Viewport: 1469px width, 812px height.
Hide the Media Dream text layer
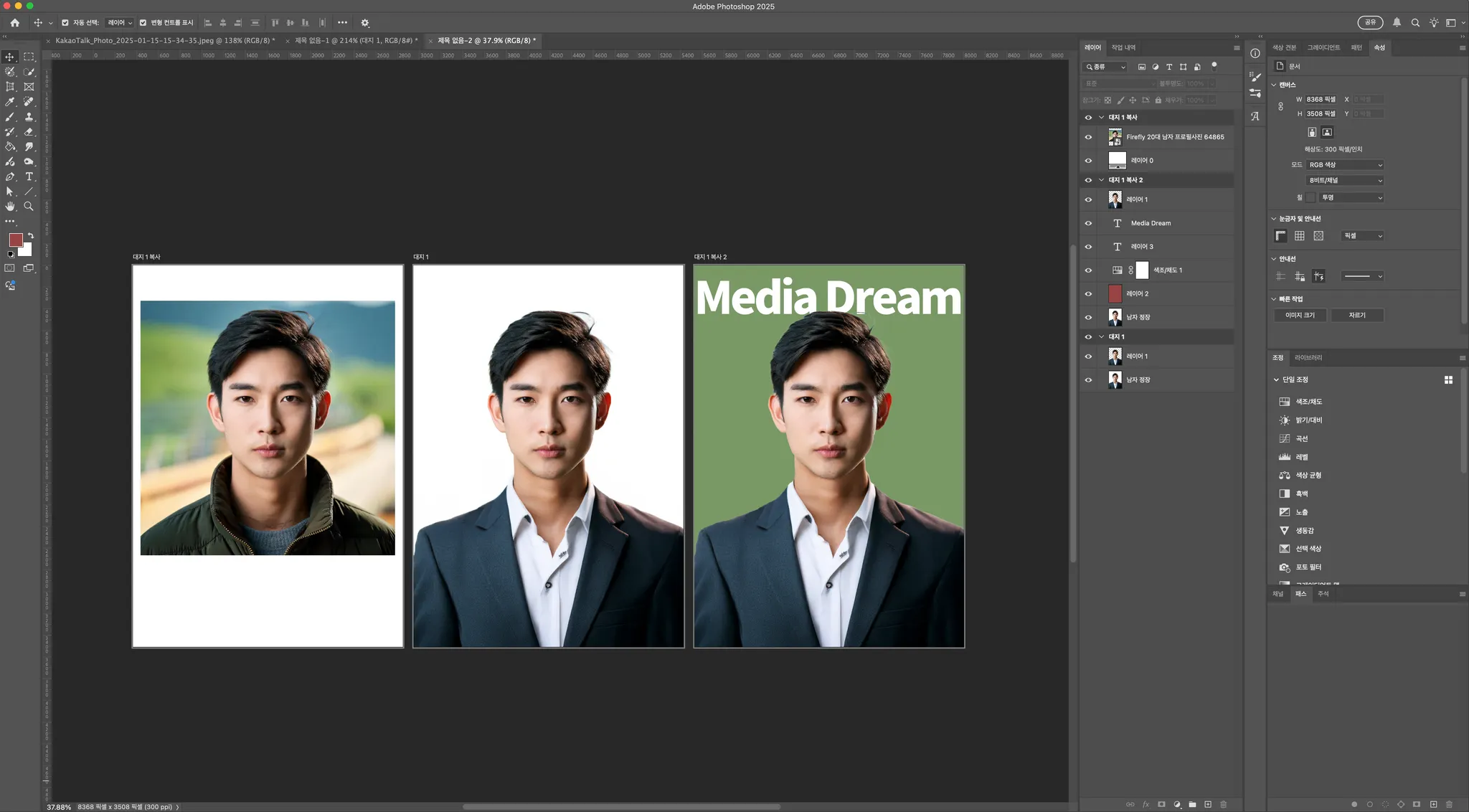coord(1088,223)
